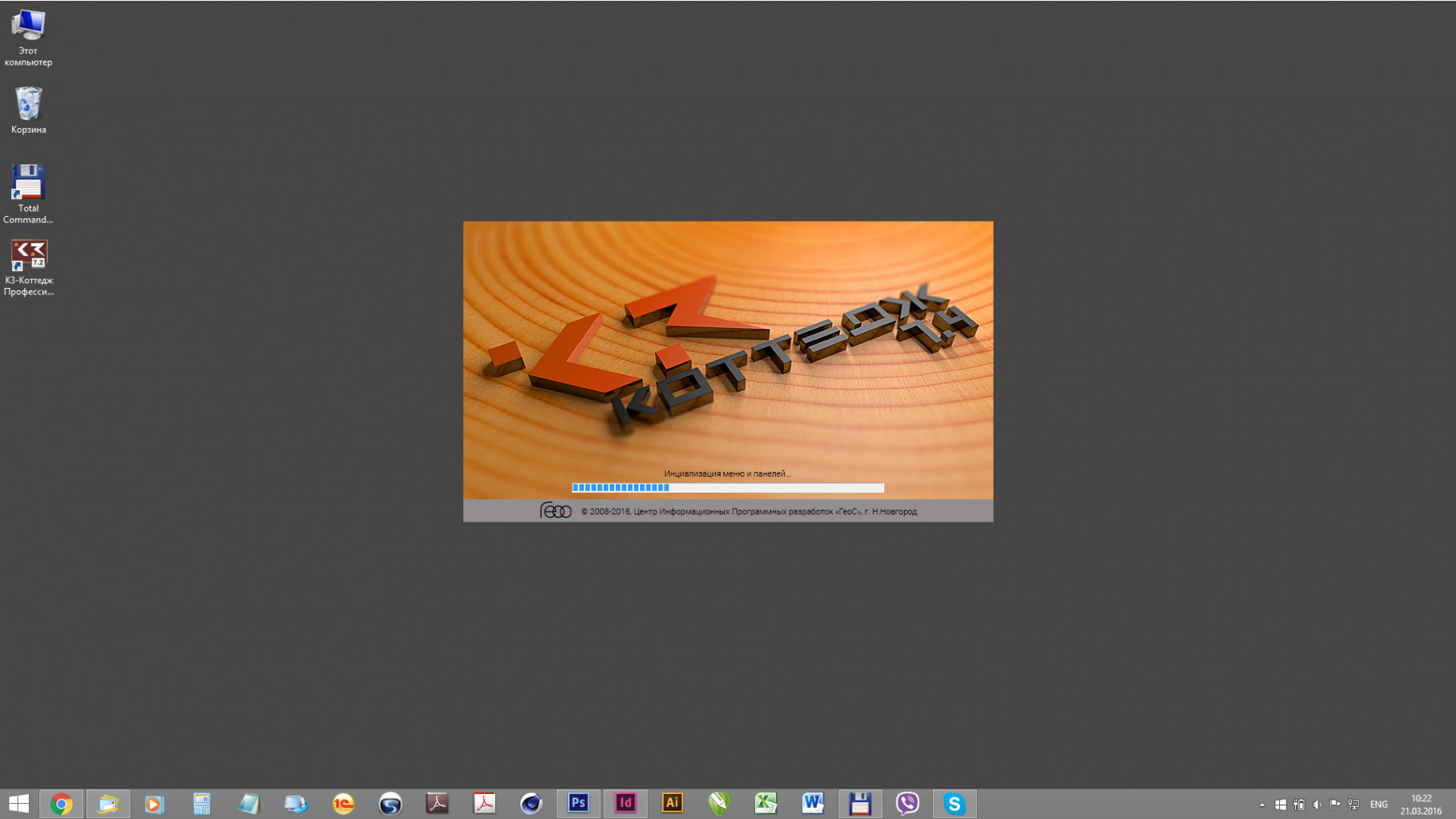Open the dark Adobe Acrobat taskbar icon
Image resolution: width=1456 pixels, height=819 pixels.
click(437, 804)
